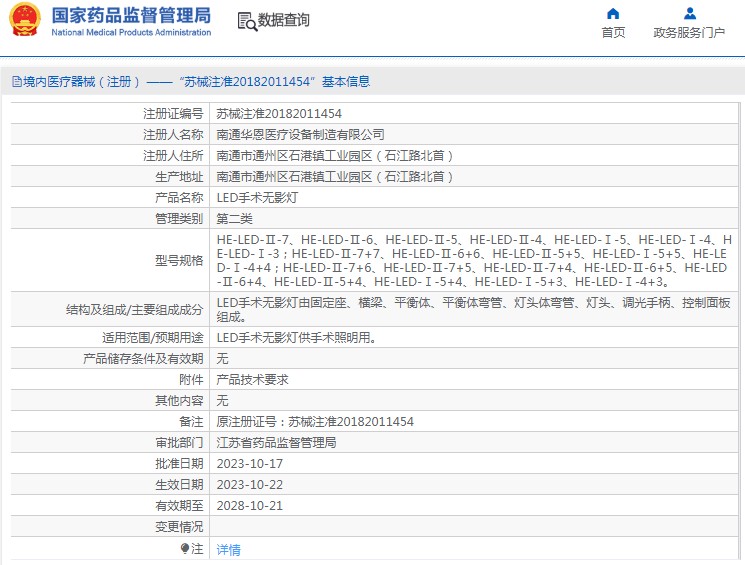The width and height of the screenshot is (745, 565).
Task: Click the lightbulb icon next to 注
Action: 184,548
